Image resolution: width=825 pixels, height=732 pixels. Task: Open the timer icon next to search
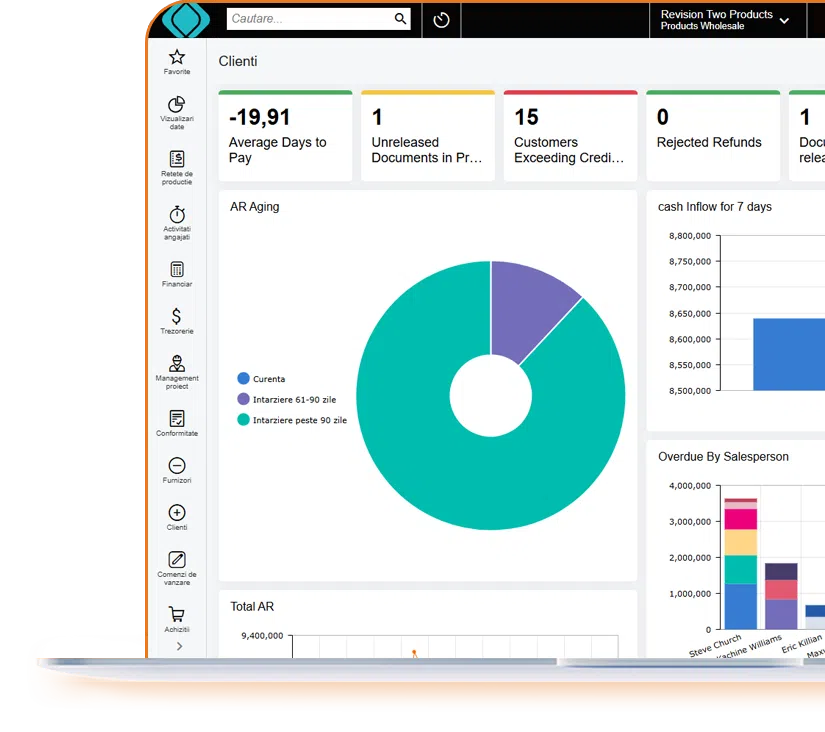point(441,20)
